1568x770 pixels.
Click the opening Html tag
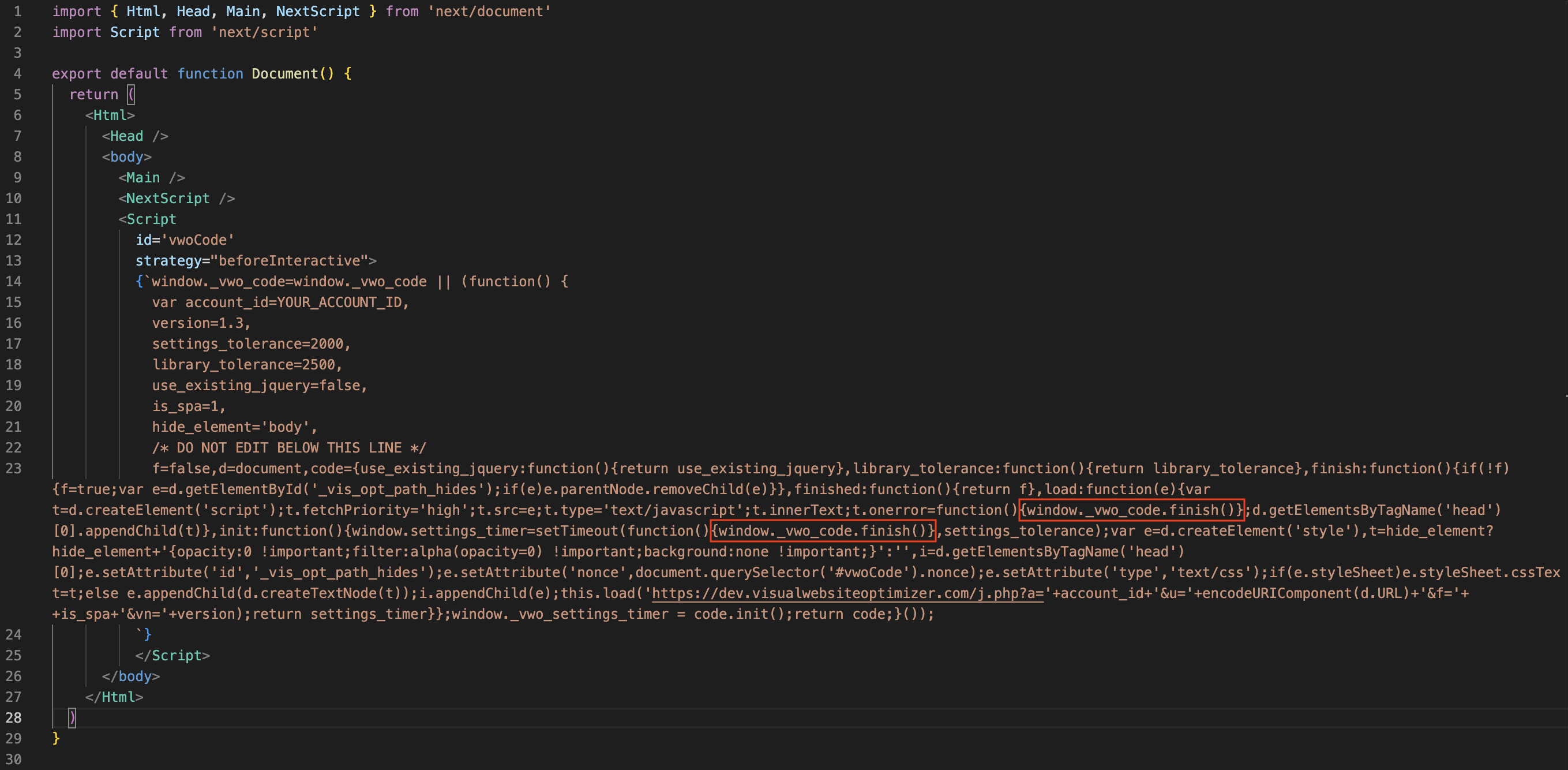(110, 115)
